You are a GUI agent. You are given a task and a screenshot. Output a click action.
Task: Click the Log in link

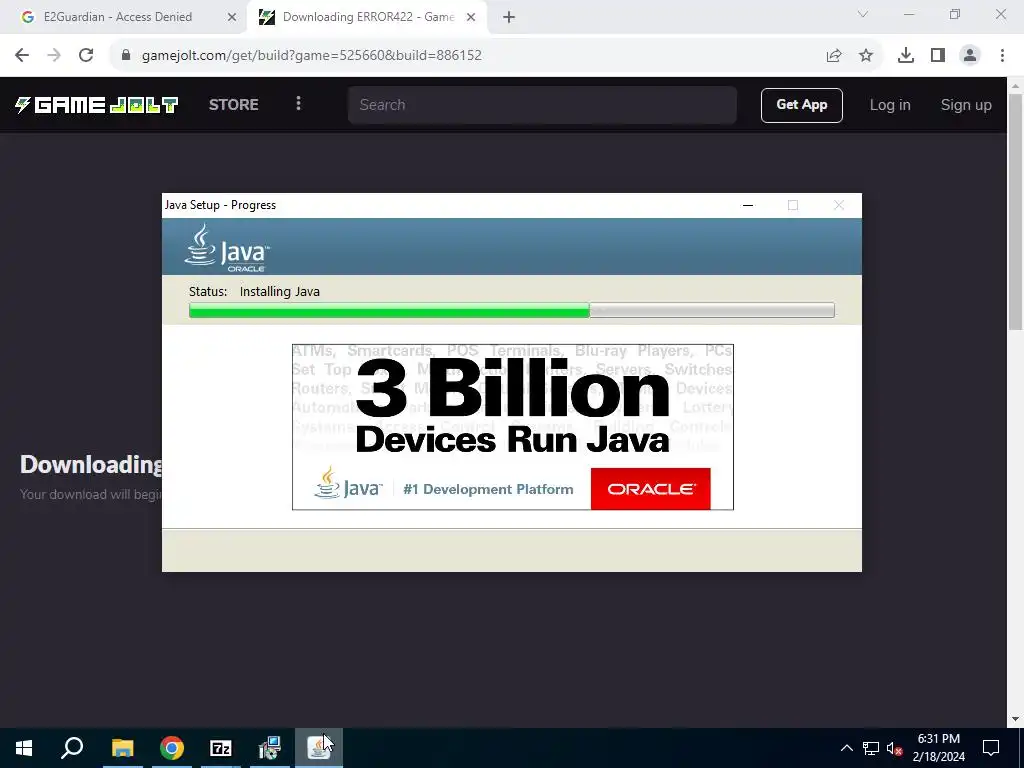pos(889,105)
